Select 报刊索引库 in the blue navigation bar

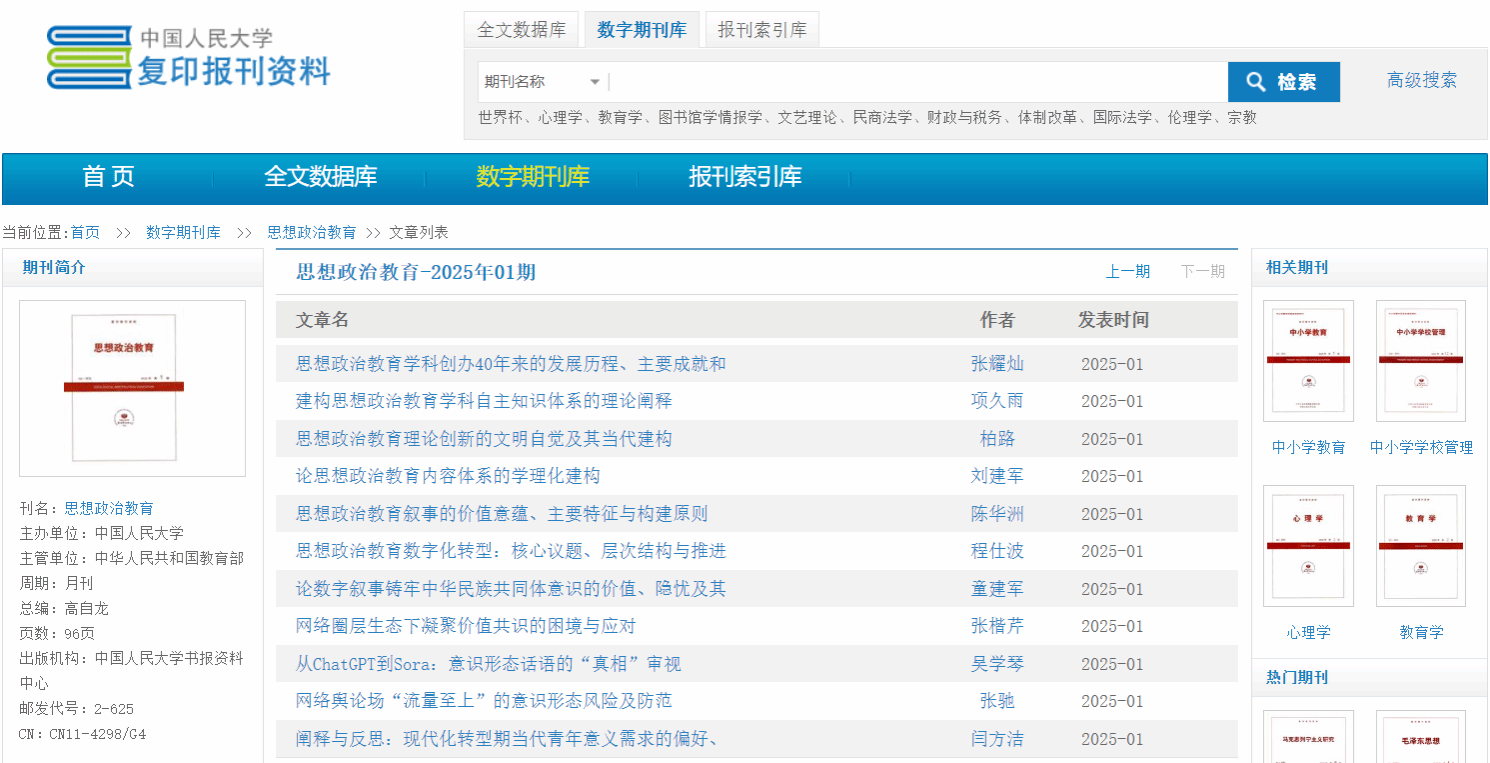(744, 177)
